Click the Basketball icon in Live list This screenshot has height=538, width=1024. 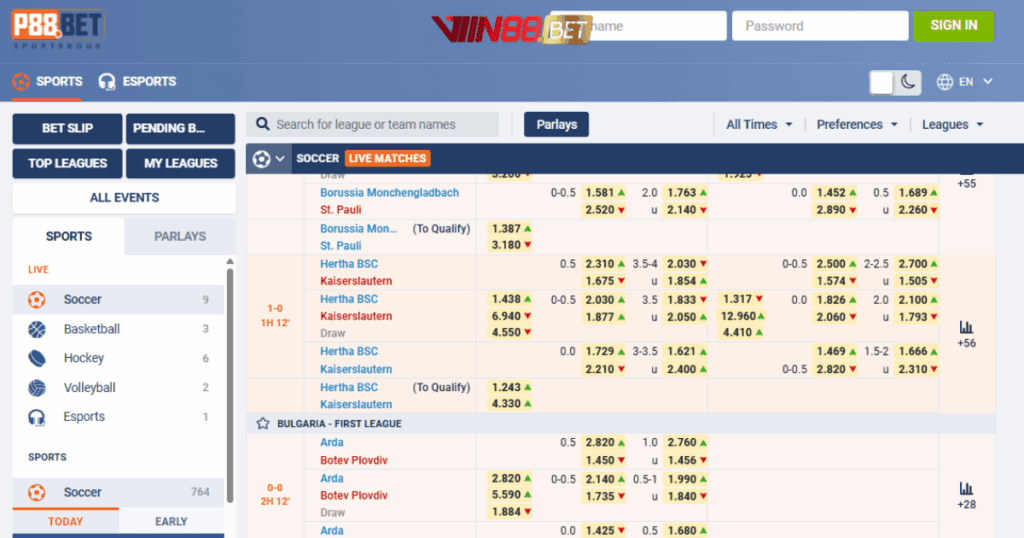pyautogui.click(x=37, y=329)
